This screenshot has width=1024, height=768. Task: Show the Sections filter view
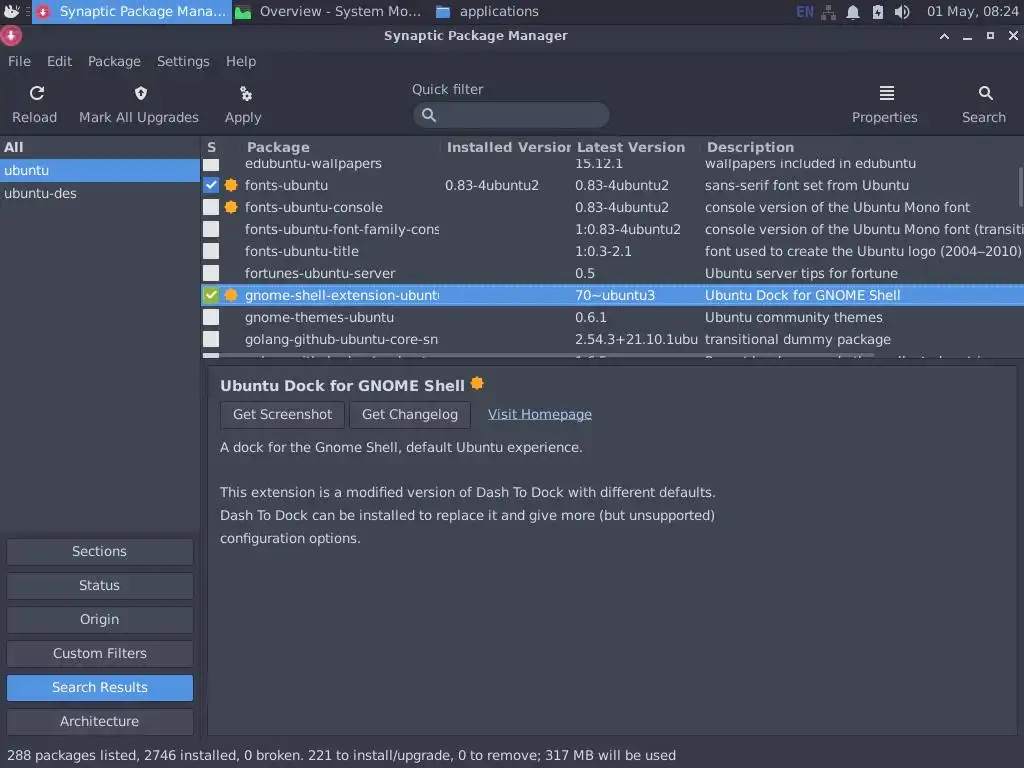click(x=99, y=551)
